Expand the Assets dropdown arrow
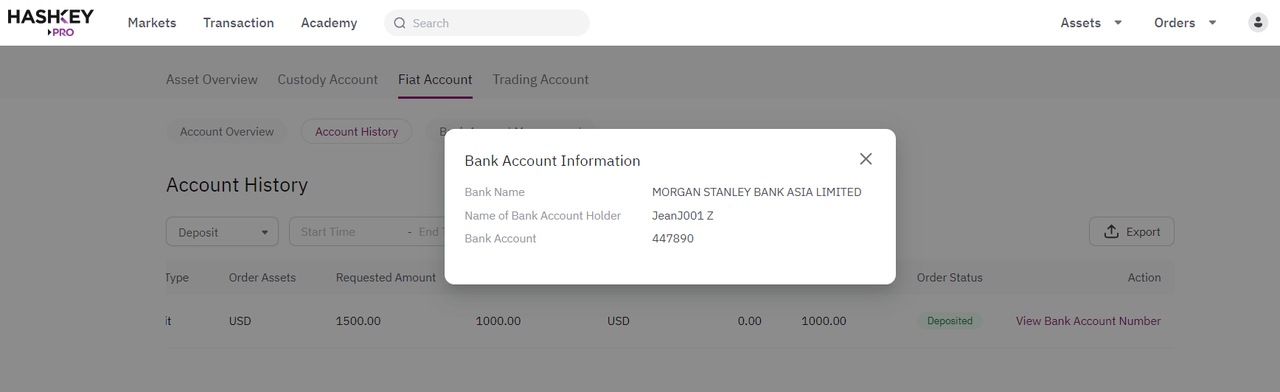This screenshot has width=1280, height=392. (x=1118, y=23)
